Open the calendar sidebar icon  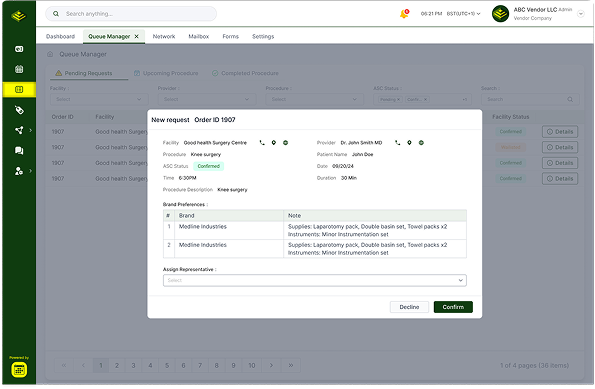[x=19, y=69]
